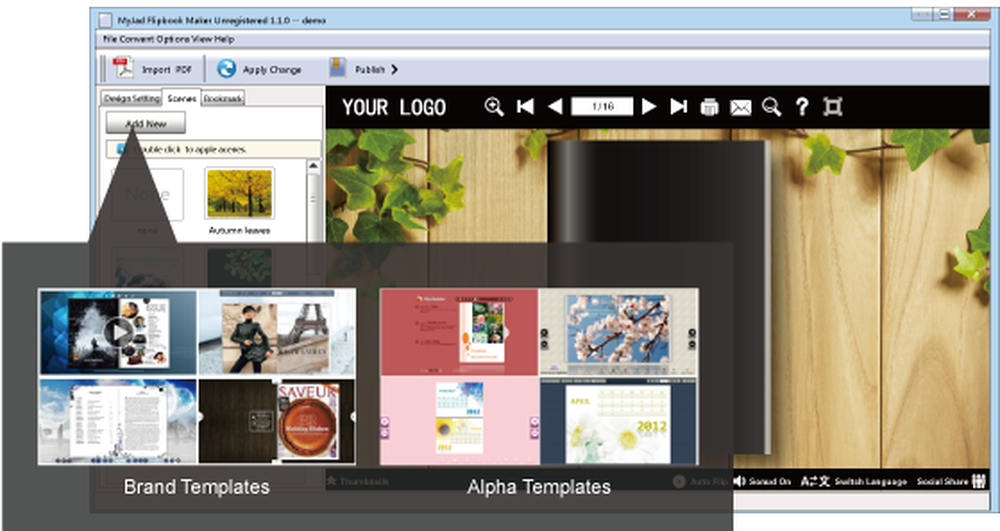Open the Options menu

point(172,40)
